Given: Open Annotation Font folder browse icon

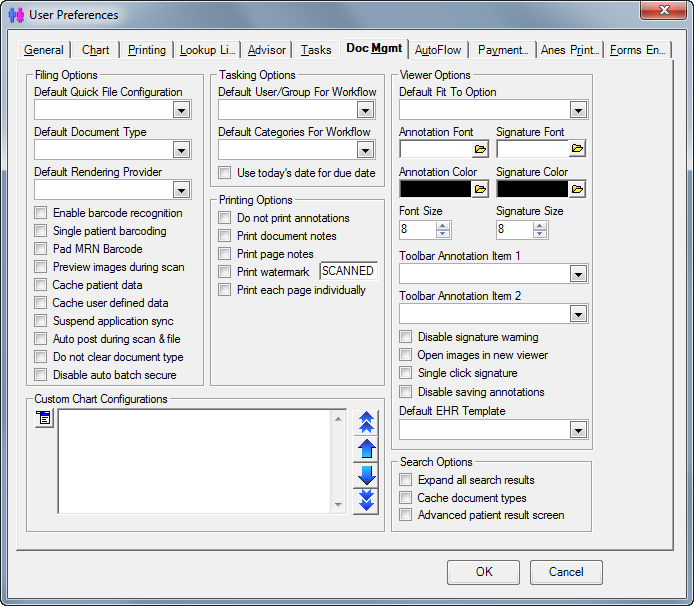Looking at the screenshot, I should pyautogui.click(x=480, y=149).
